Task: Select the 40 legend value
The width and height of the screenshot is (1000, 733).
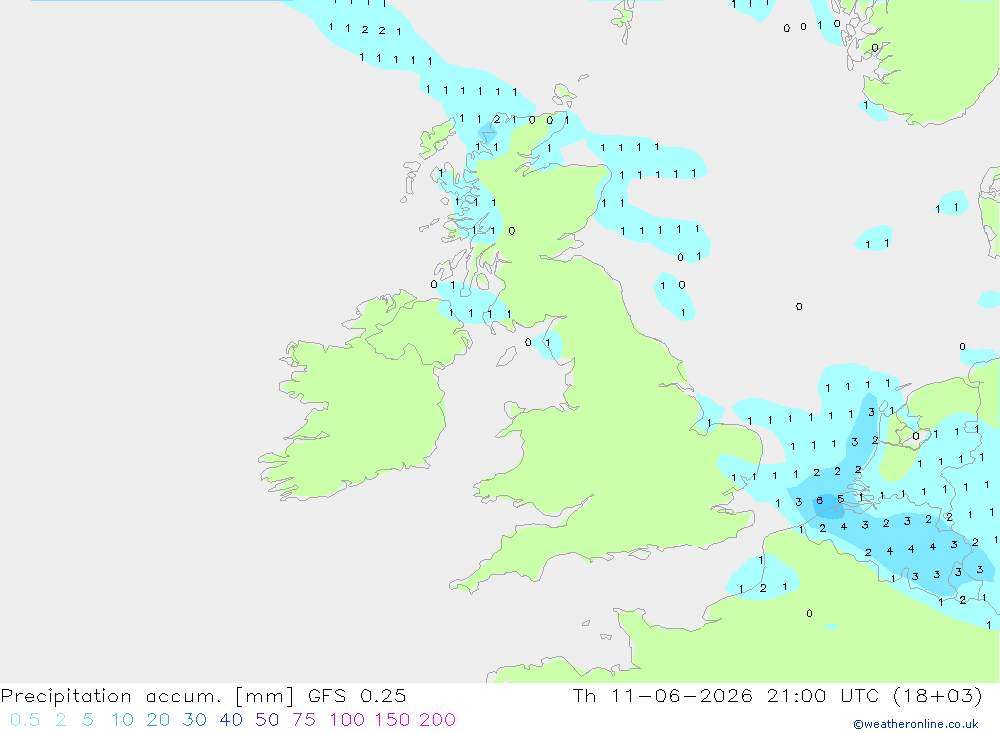Action: [231, 720]
